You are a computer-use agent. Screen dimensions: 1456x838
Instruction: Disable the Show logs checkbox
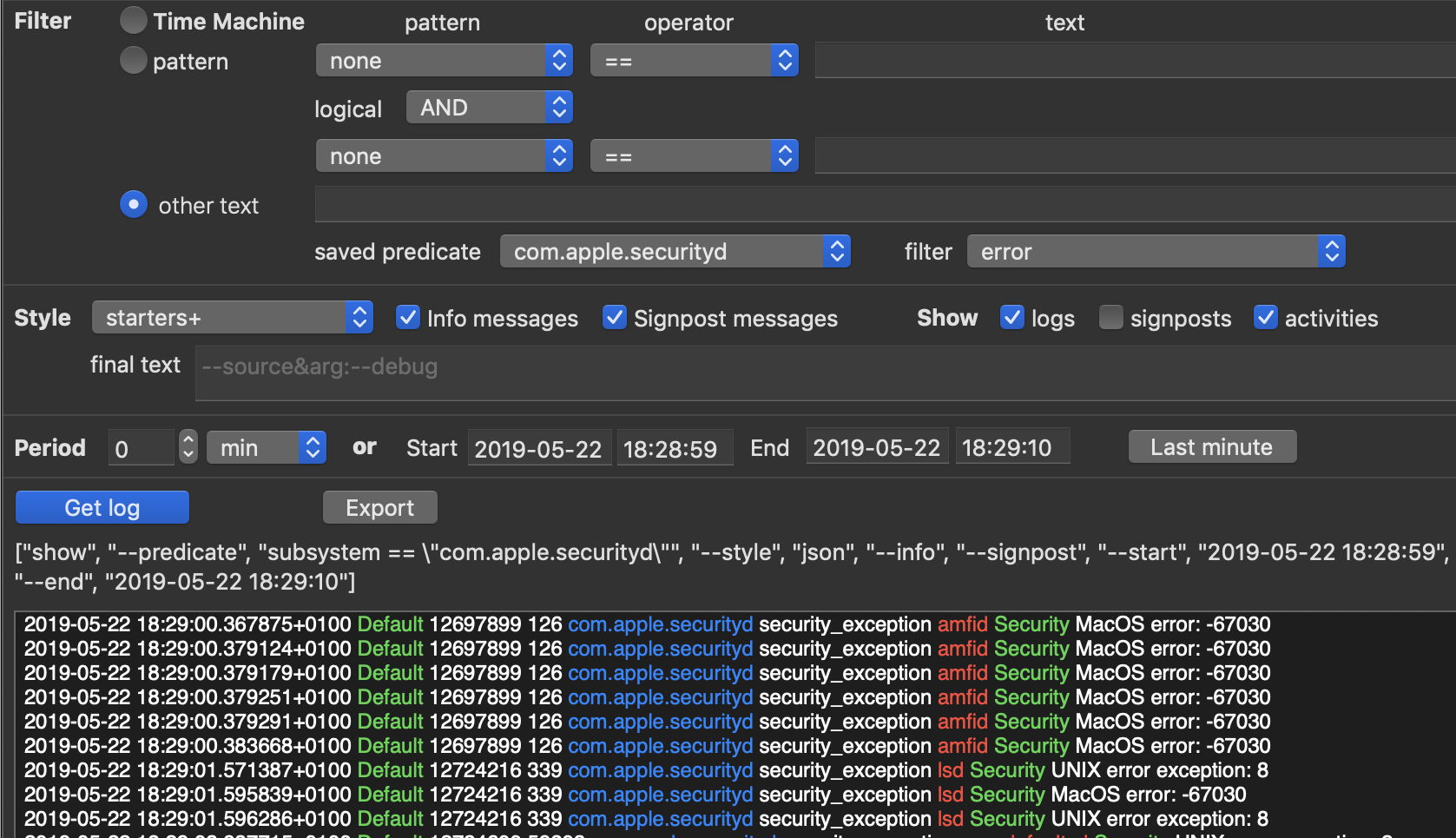[1011, 318]
